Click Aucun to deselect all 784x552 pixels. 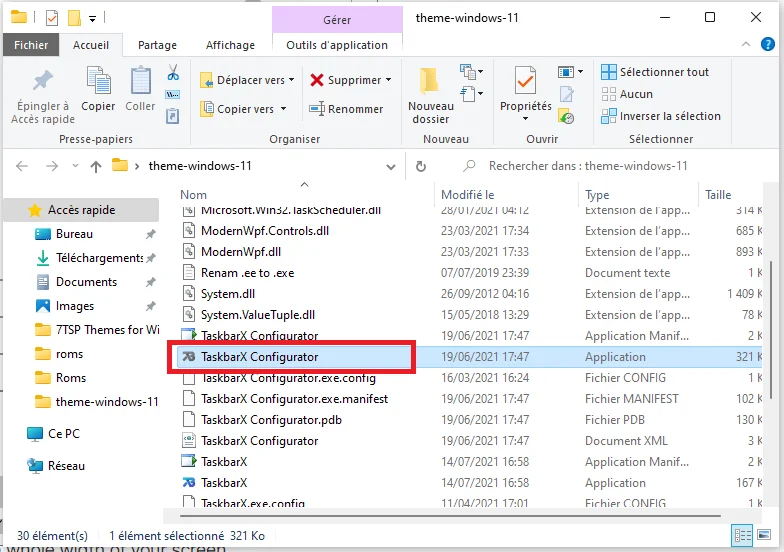pos(627,94)
